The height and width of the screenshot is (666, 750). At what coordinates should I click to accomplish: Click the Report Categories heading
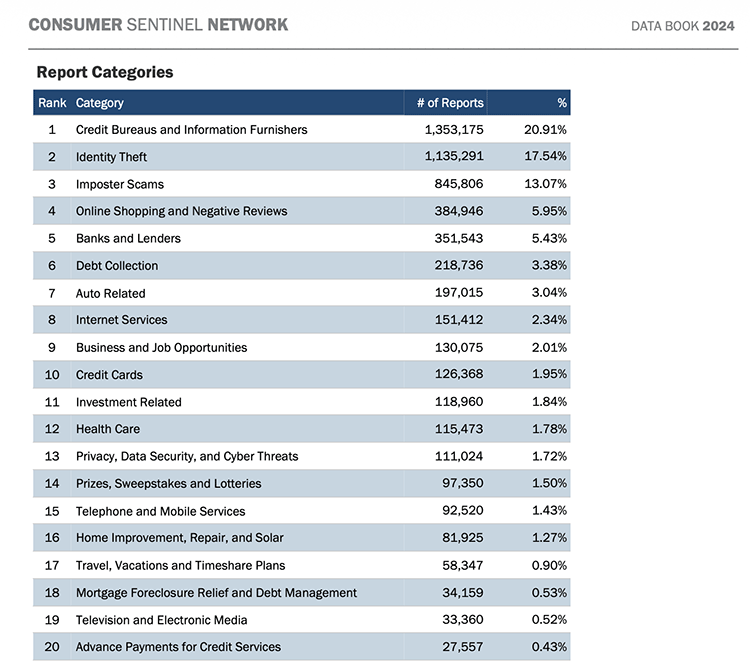coord(105,72)
